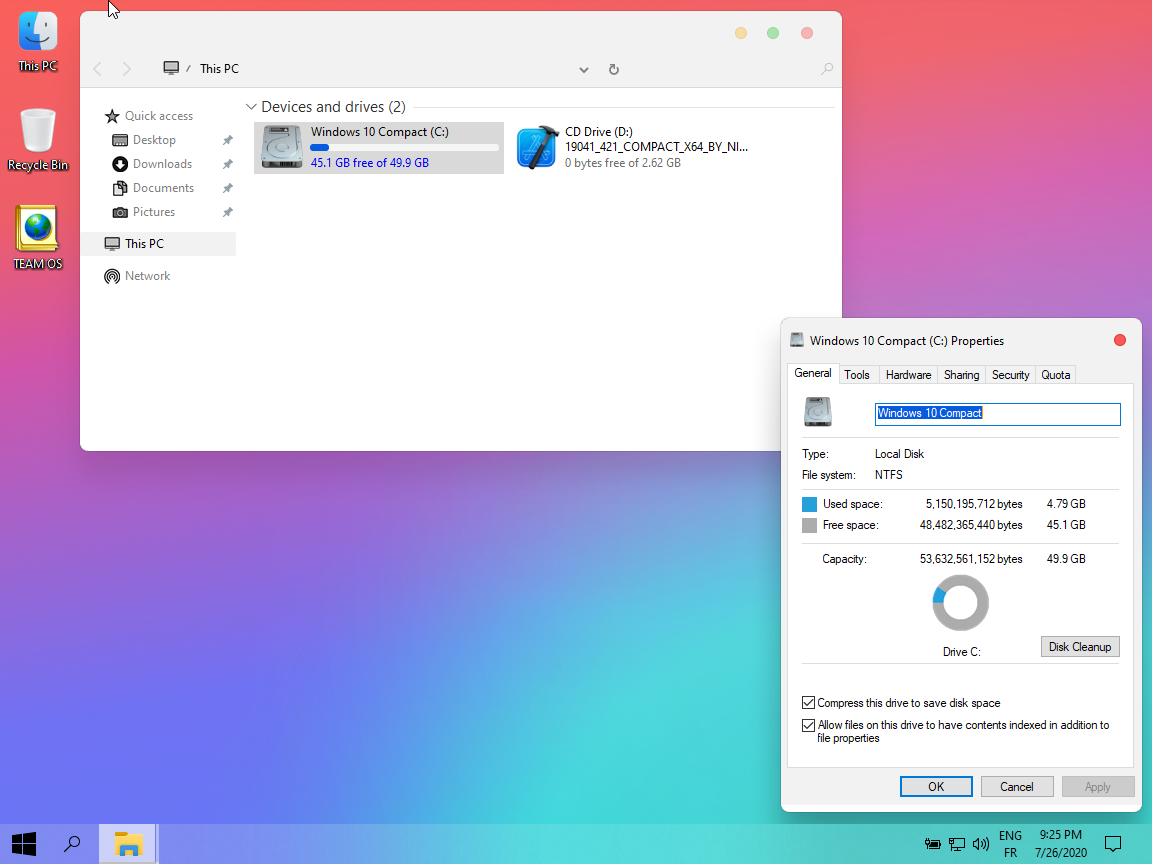
Task: Click the Pictures camera icon in sidebar
Action: click(x=120, y=212)
